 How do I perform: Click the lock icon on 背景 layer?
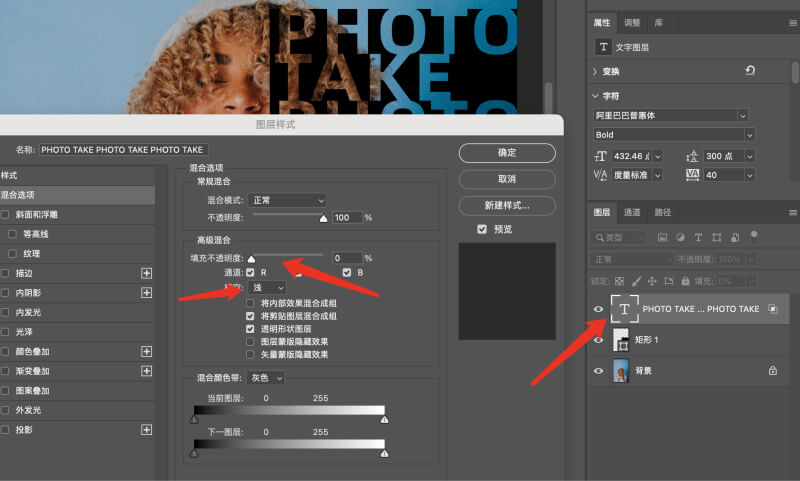tap(771, 370)
